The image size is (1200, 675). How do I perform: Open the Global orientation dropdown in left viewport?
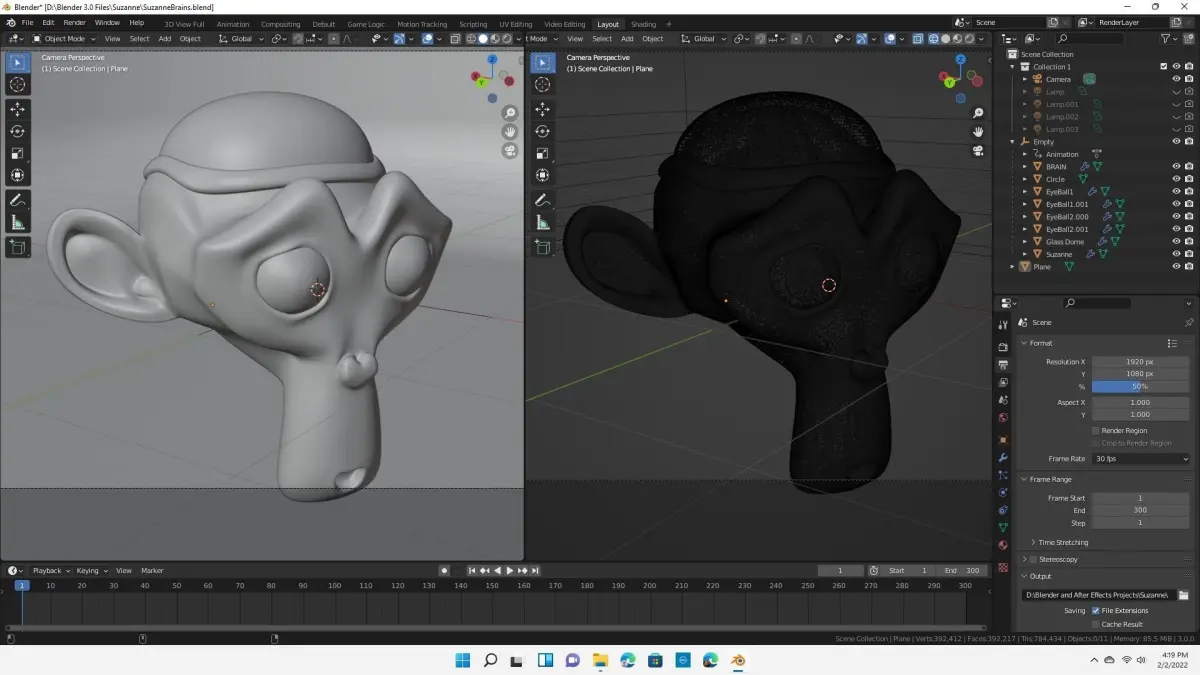[x=240, y=39]
